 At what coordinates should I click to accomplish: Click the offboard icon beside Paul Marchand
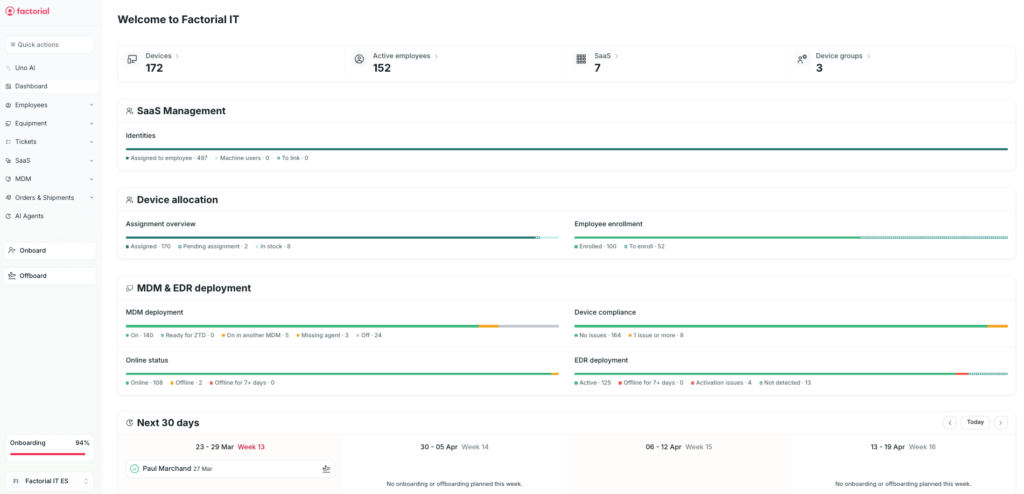(326, 469)
